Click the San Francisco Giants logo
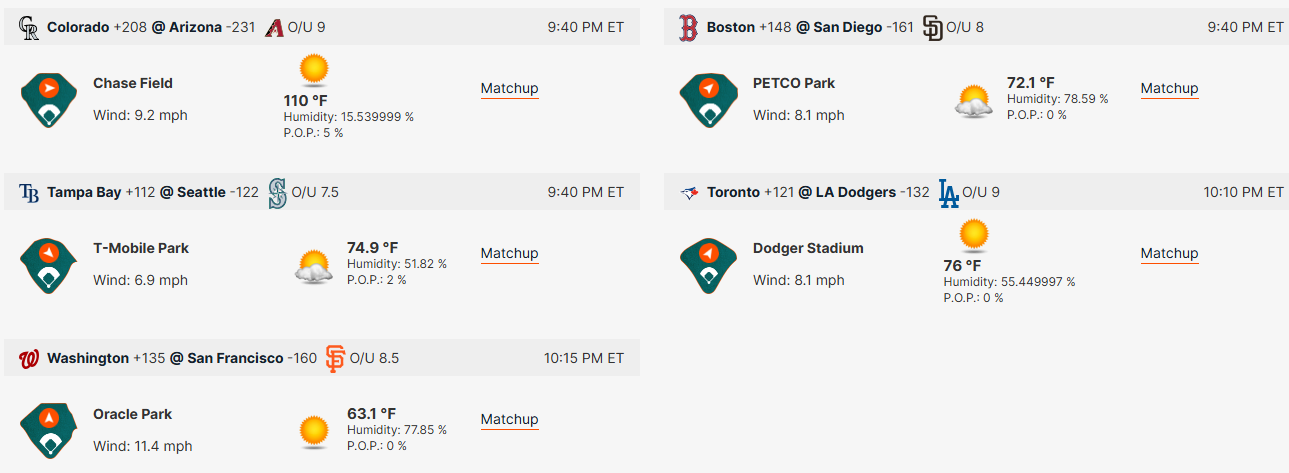Viewport: 1289px width, 473px height. [x=336, y=359]
